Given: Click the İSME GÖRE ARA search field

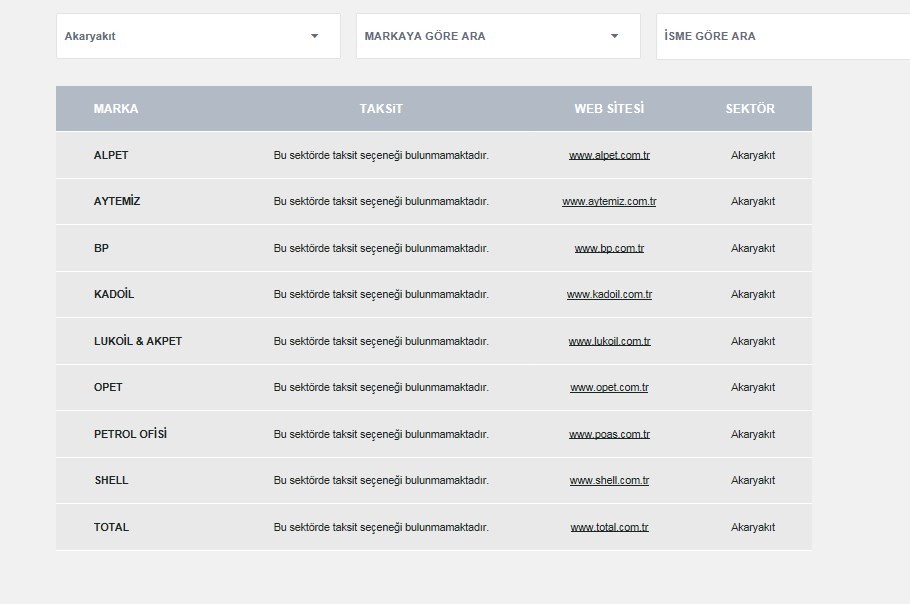Looking at the screenshot, I should pyautogui.click(x=780, y=36).
